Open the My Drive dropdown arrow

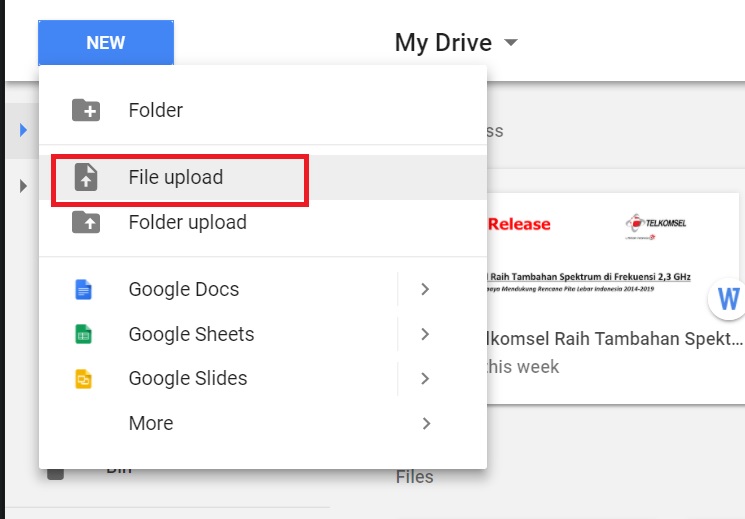511,42
